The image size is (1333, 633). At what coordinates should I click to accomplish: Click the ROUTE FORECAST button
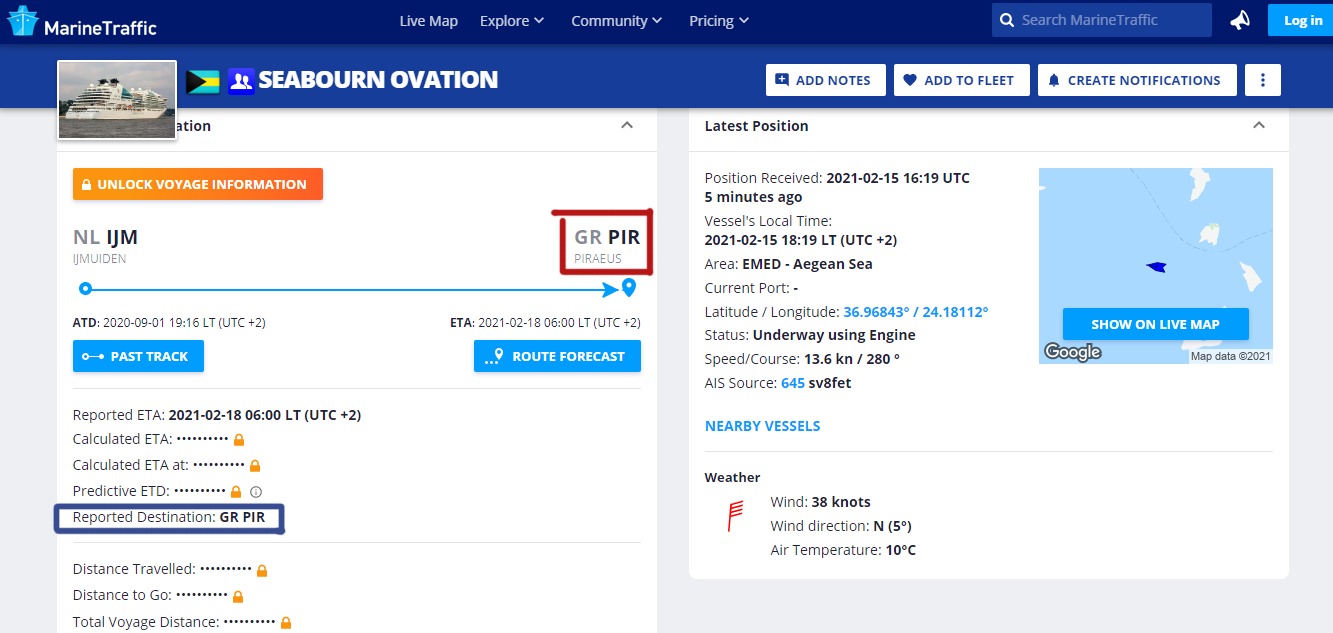(x=557, y=356)
